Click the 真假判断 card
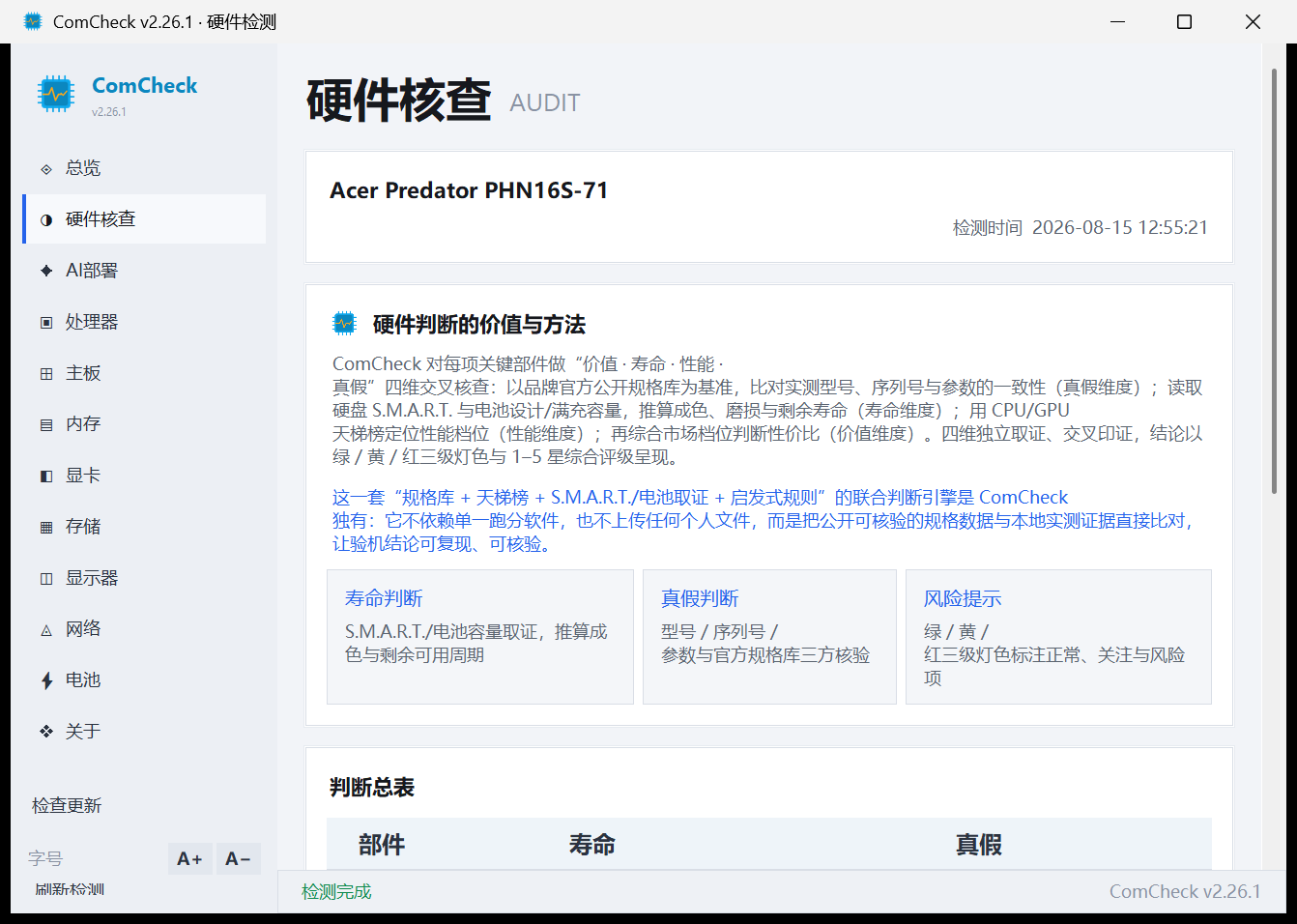 point(769,637)
